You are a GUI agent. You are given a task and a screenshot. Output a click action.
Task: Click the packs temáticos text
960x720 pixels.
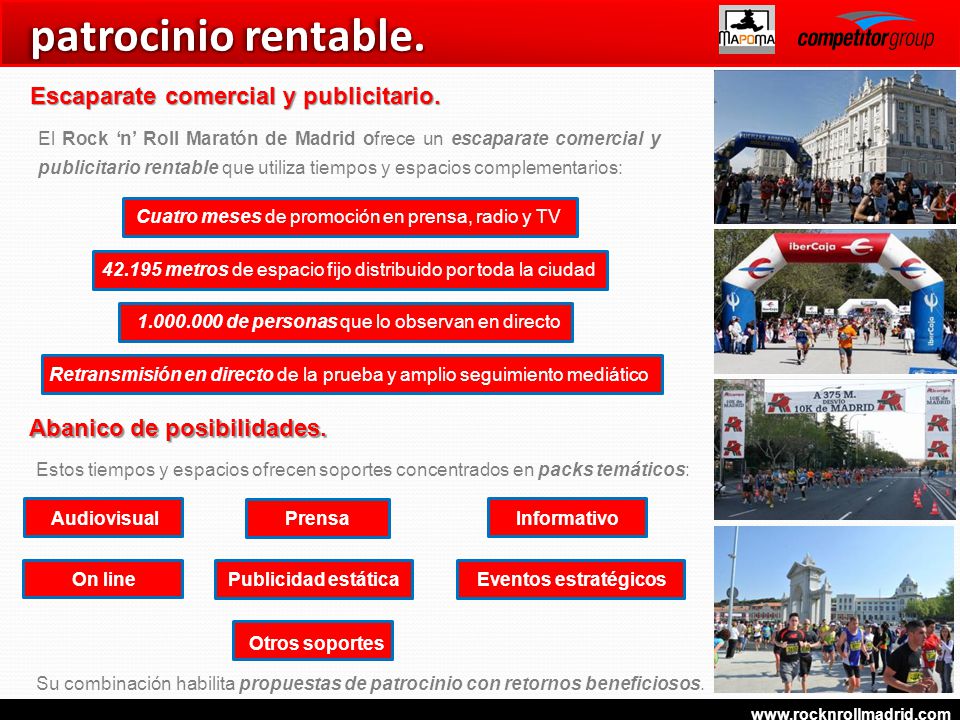pyautogui.click(x=611, y=470)
